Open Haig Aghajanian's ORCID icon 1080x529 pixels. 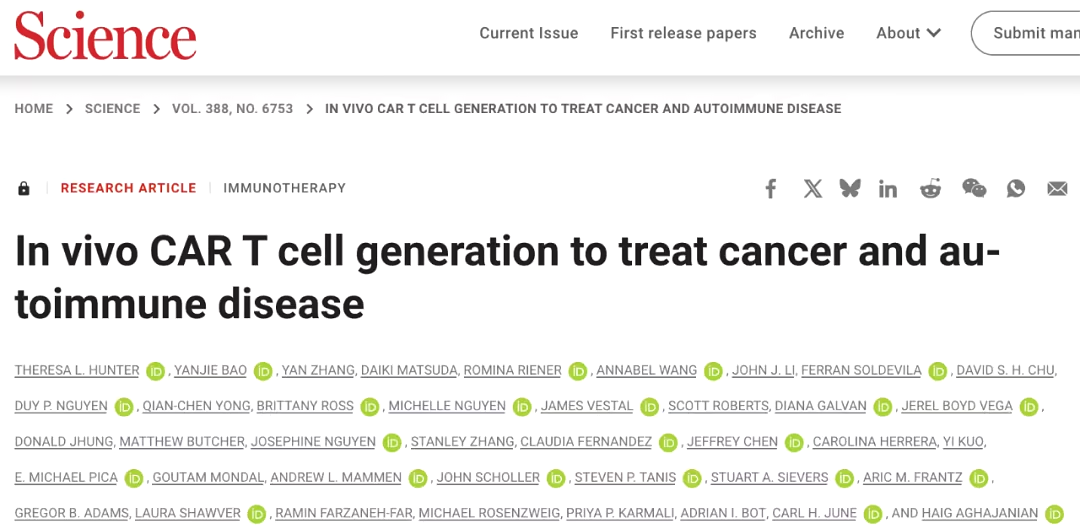pyautogui.click(x=1055, y=514)
